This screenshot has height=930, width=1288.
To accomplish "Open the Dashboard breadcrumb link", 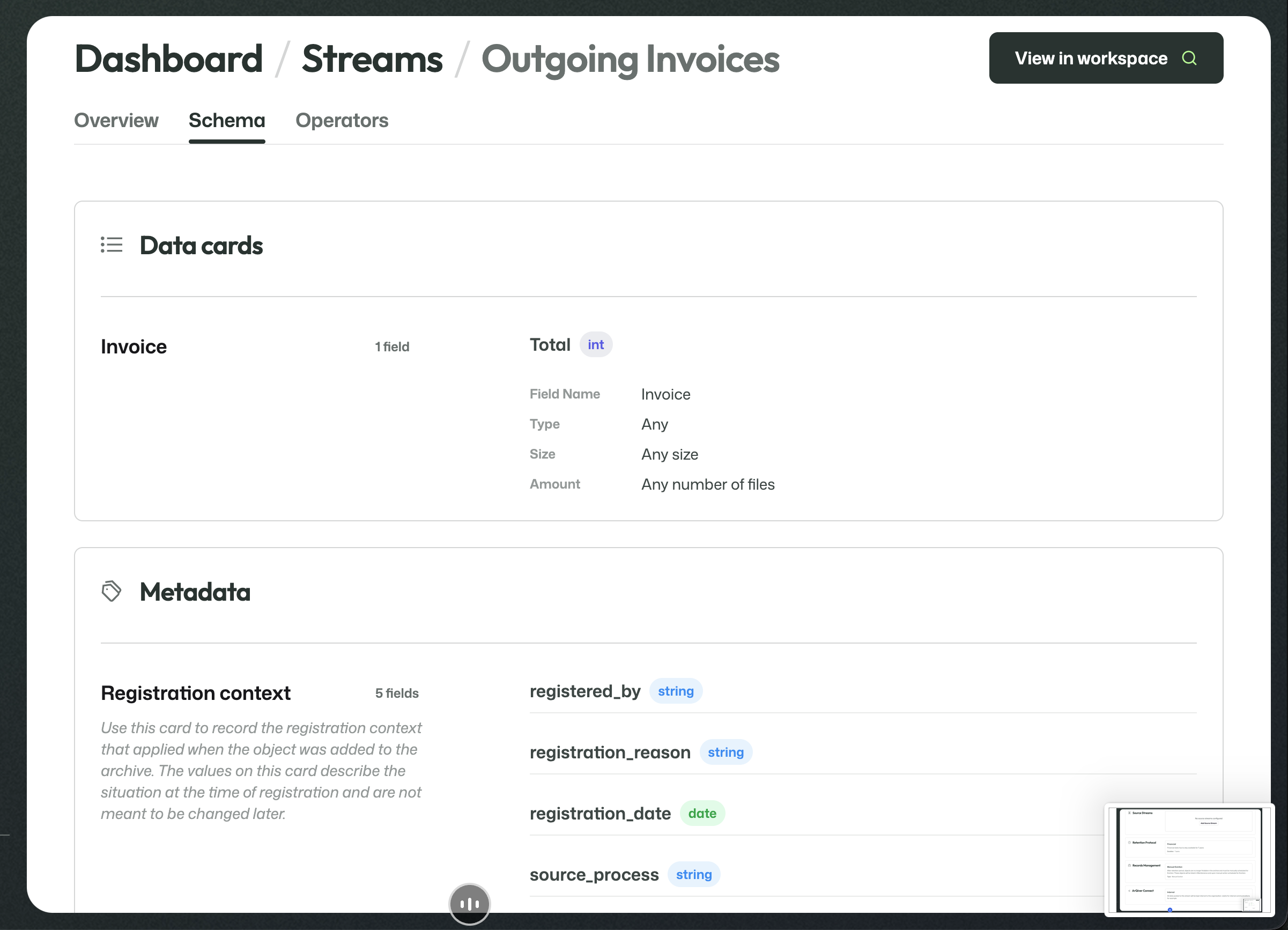I will coord(169,58).
